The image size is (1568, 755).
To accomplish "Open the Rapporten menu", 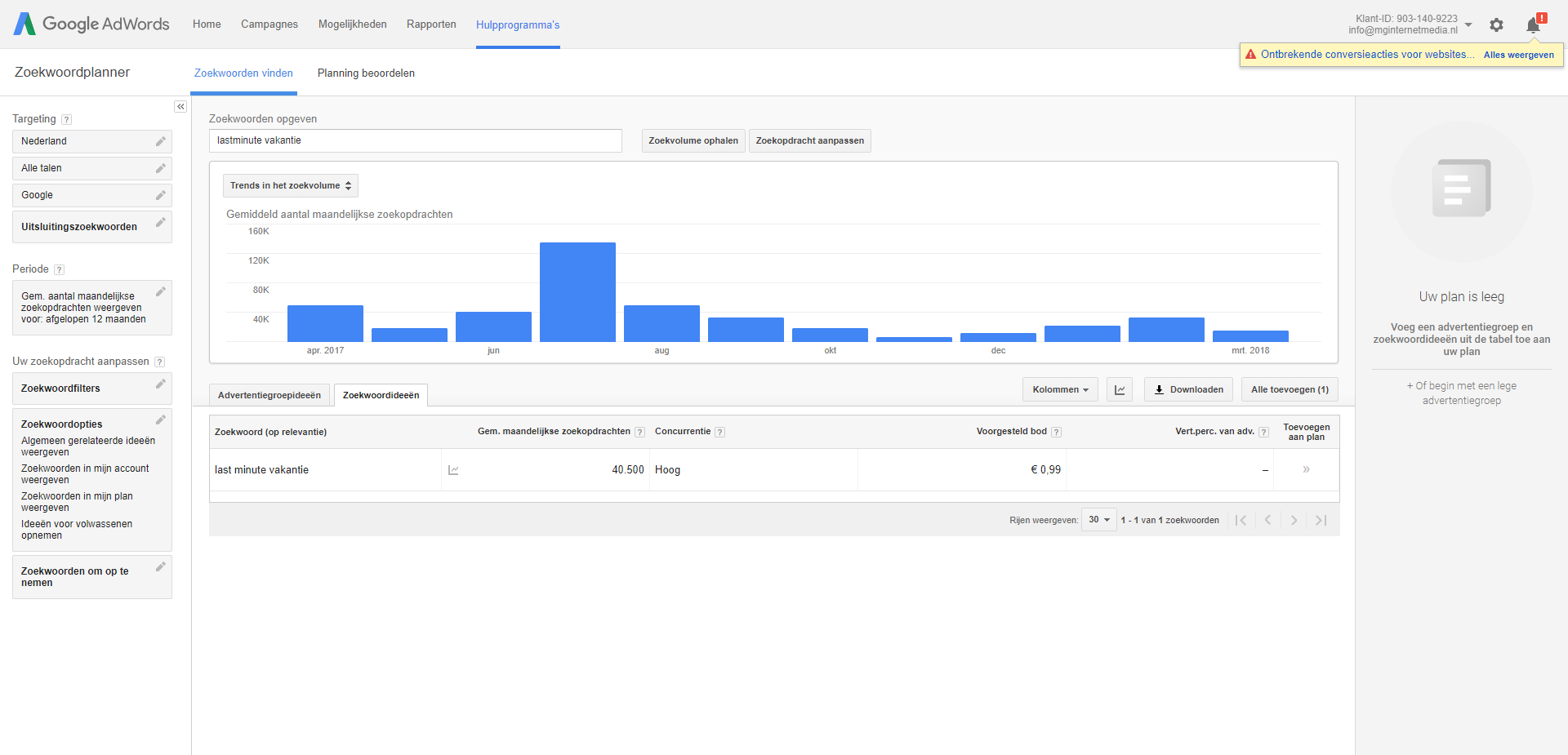I will pos(431,24).
